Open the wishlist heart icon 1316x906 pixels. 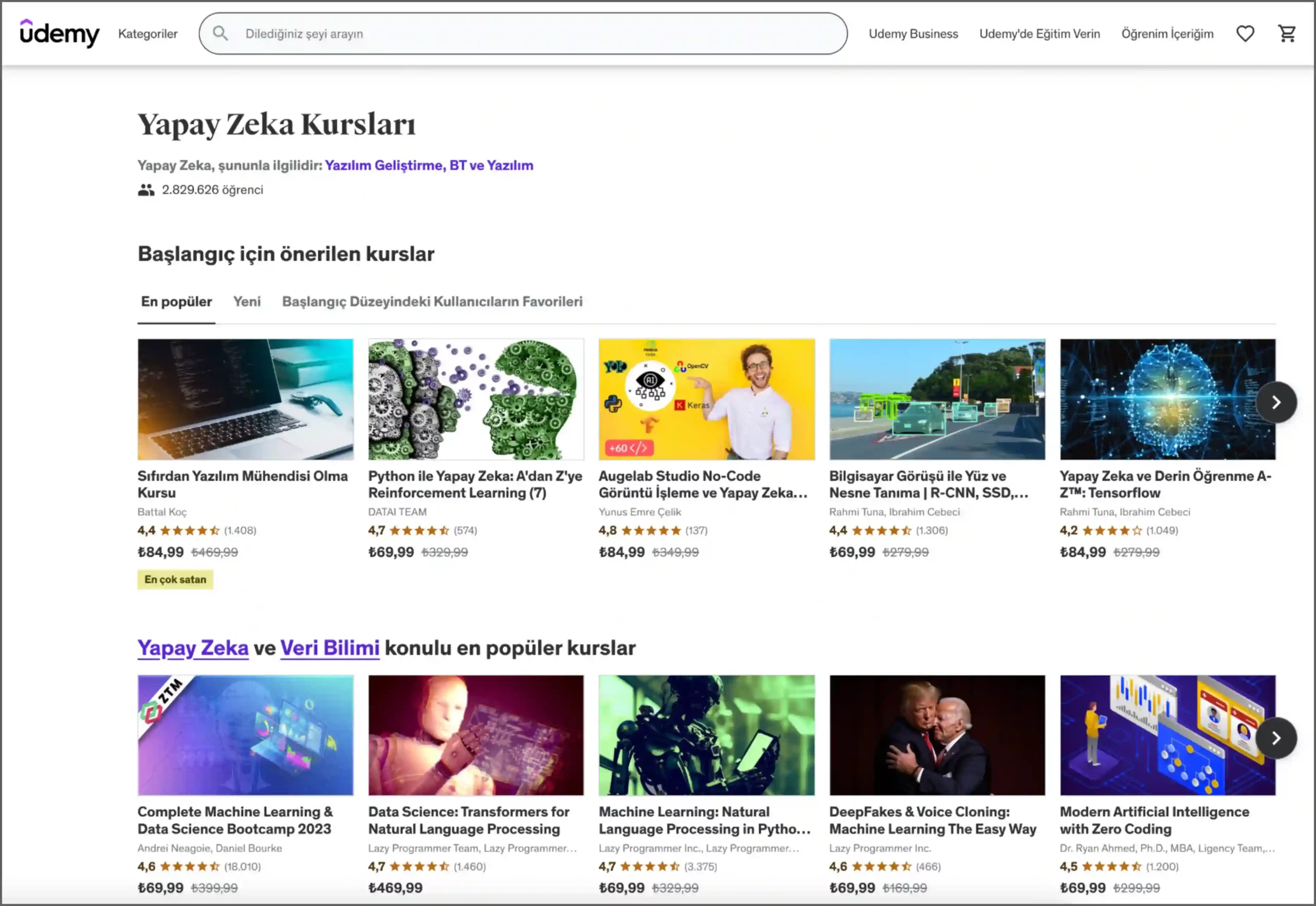[1245, 33]
